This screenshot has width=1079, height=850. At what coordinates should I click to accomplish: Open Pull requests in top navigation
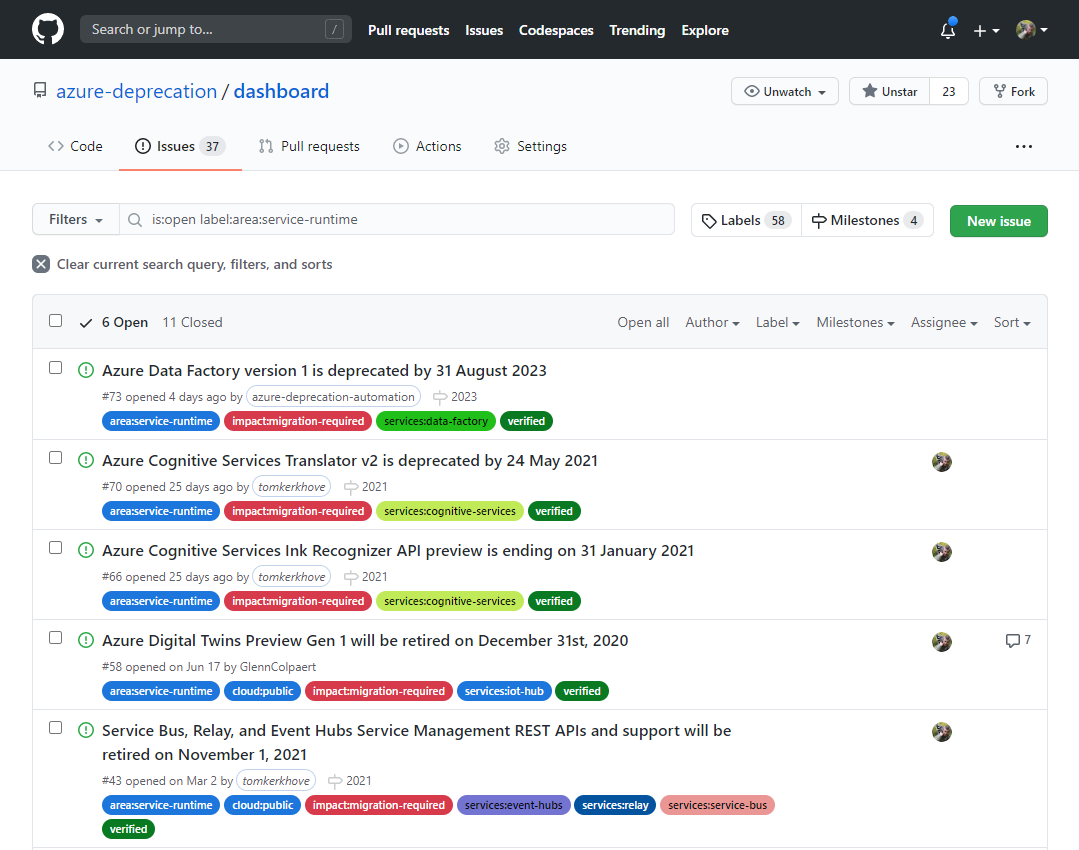(409, 30)
